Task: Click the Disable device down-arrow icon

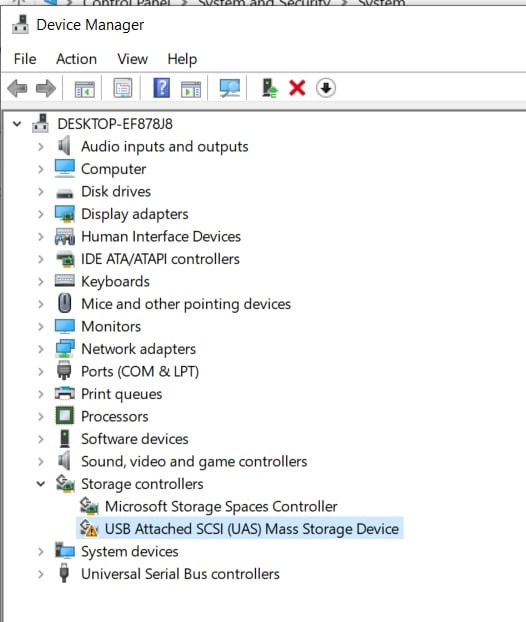Action: pos(326,88)
